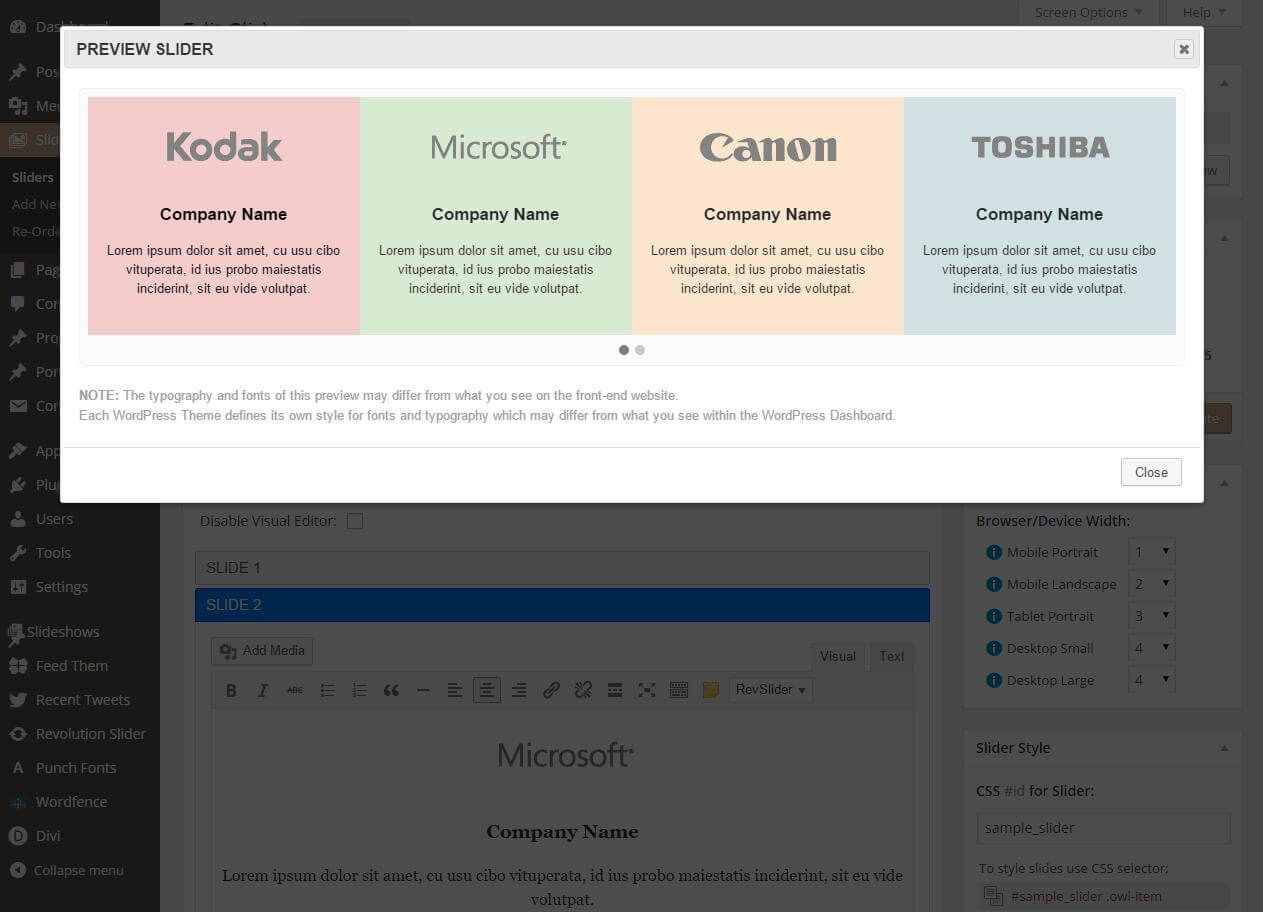Viewport: 1263px width, 912px height.
Task: Select the second slide pagination dot
Action: (640, 350)
